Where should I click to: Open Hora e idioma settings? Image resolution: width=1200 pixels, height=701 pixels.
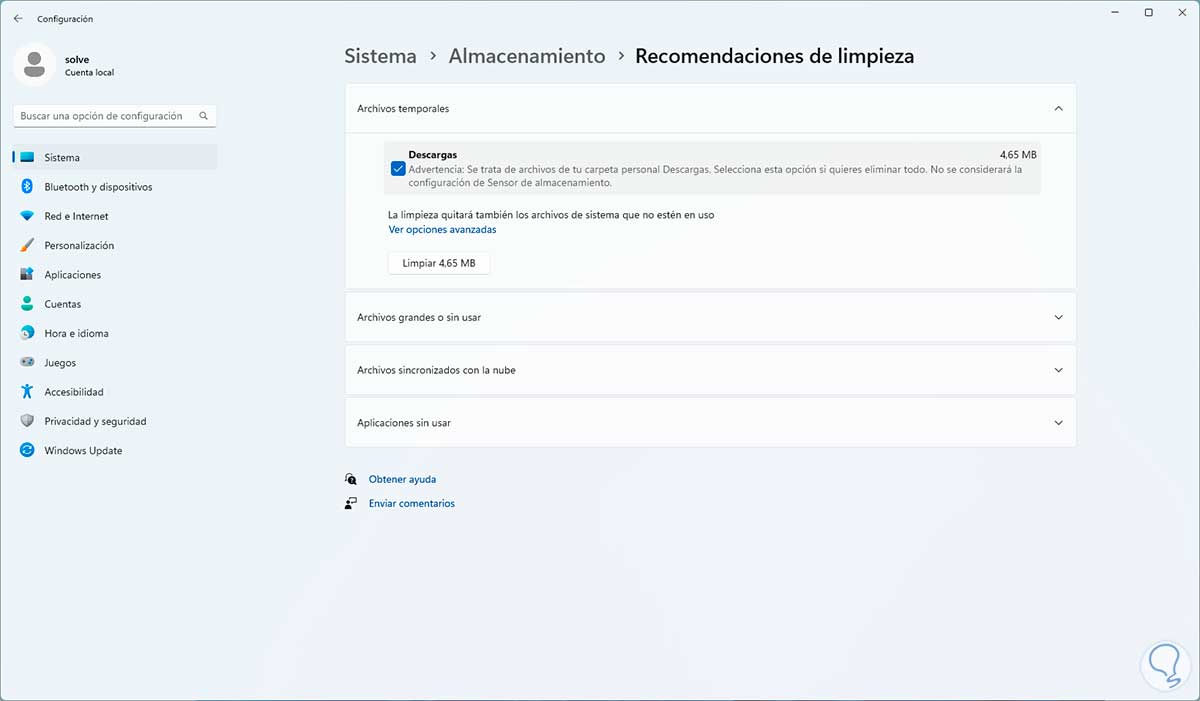coord(115,333)
